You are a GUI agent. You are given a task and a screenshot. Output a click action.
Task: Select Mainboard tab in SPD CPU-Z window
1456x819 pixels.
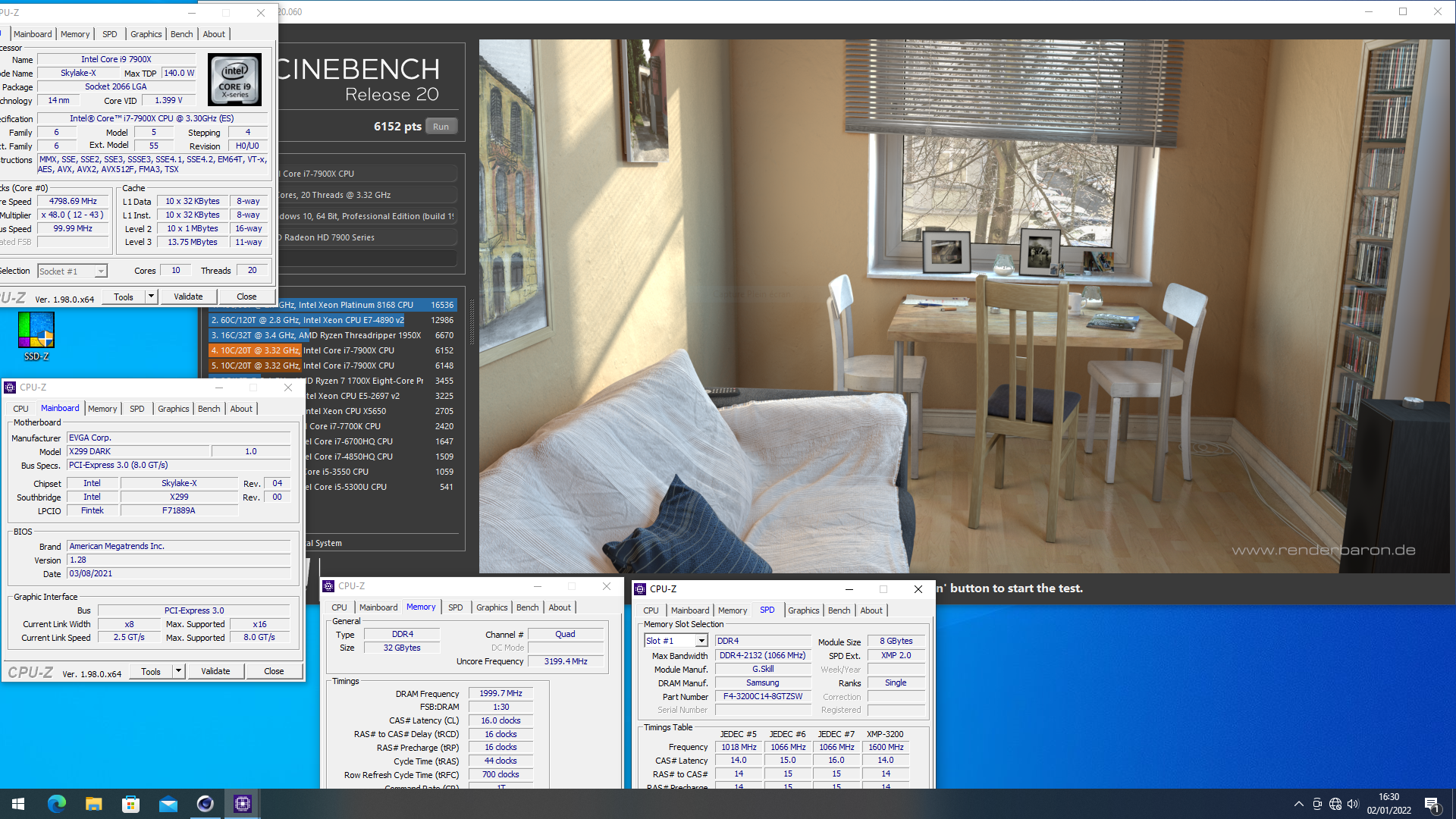pyautogui.click(x=690, y=610)
